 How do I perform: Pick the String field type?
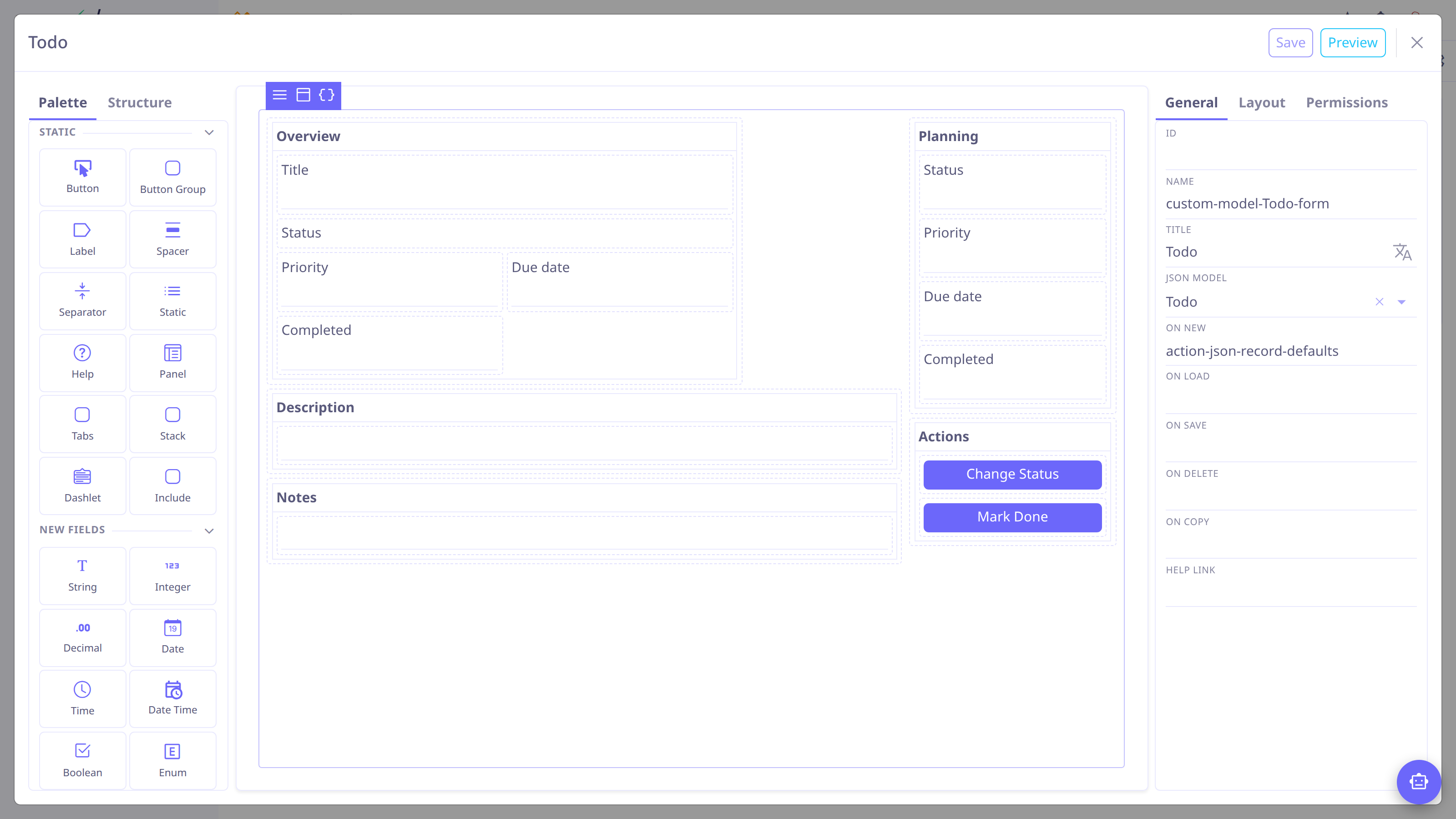tap(82, 576)
